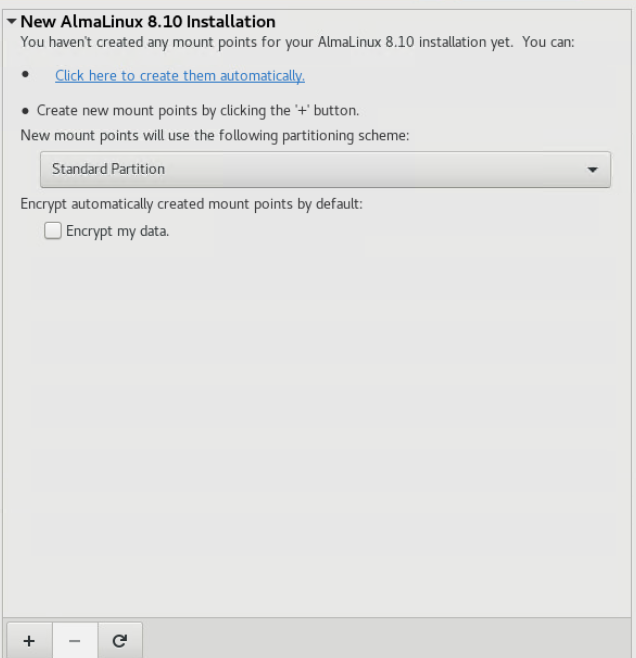The width and height of the screenshot is (636, 658).
Task: Click empty toolbar space right of reload button
Action: pos(390,640)
